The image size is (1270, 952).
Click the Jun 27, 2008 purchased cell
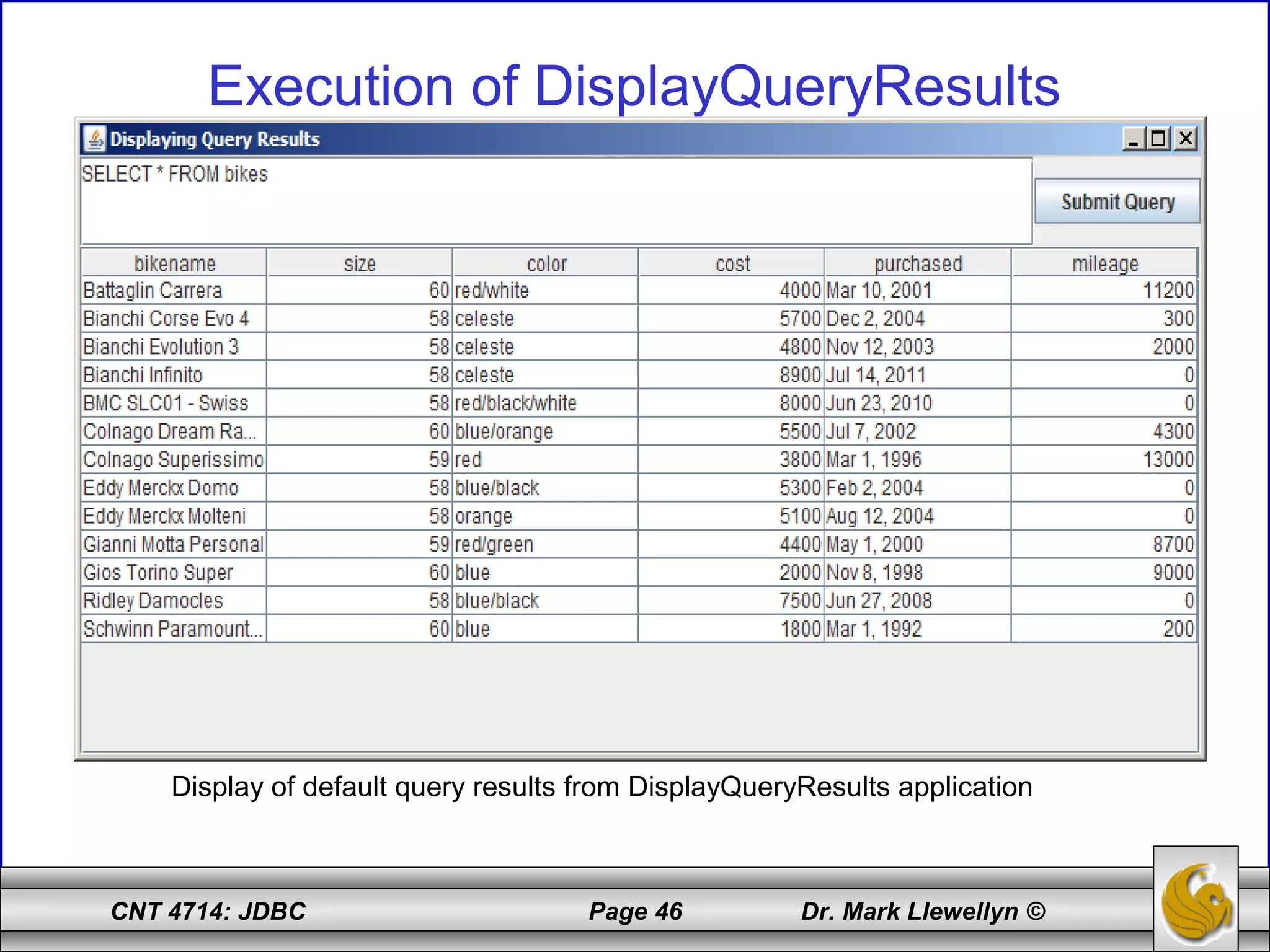point(918,601)
